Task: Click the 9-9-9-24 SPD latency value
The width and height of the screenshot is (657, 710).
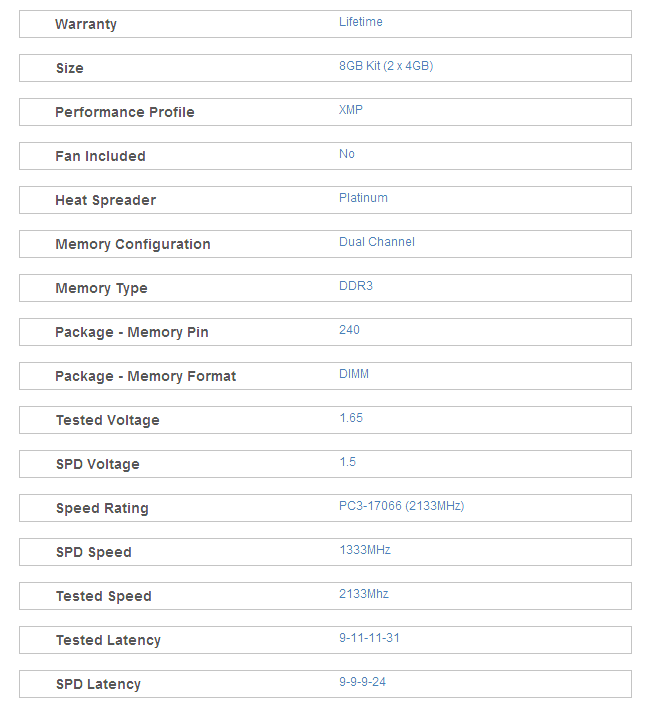Action: tap(362, 682)
